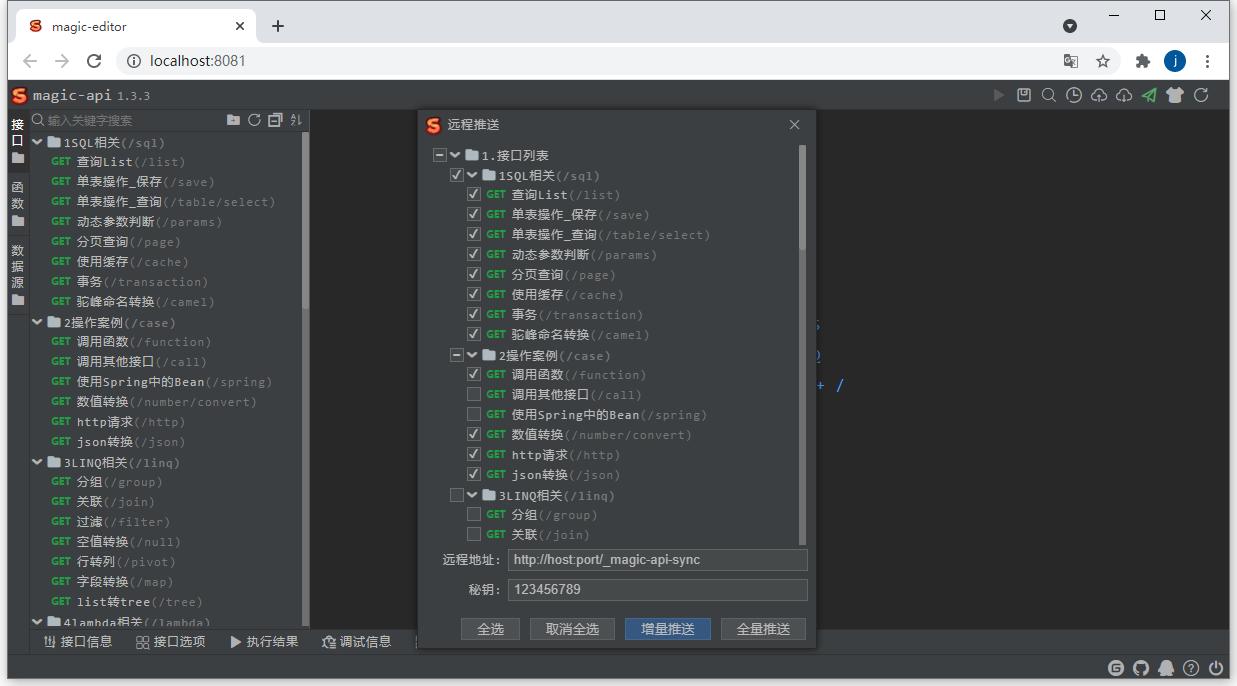Click the run triangle icon in toolbar

(999, 94)
